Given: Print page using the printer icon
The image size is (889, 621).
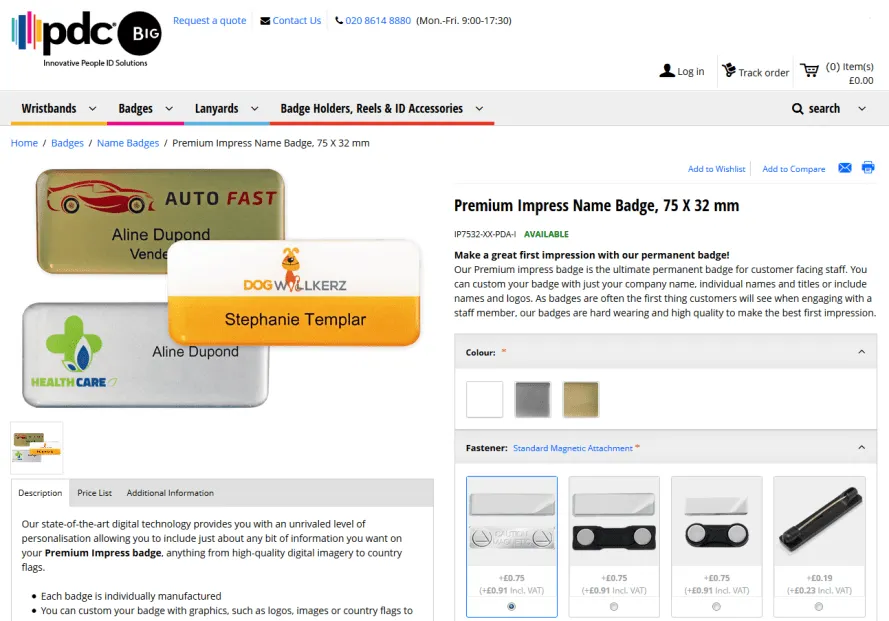Looking at the screenshot, I should point(868,167).
